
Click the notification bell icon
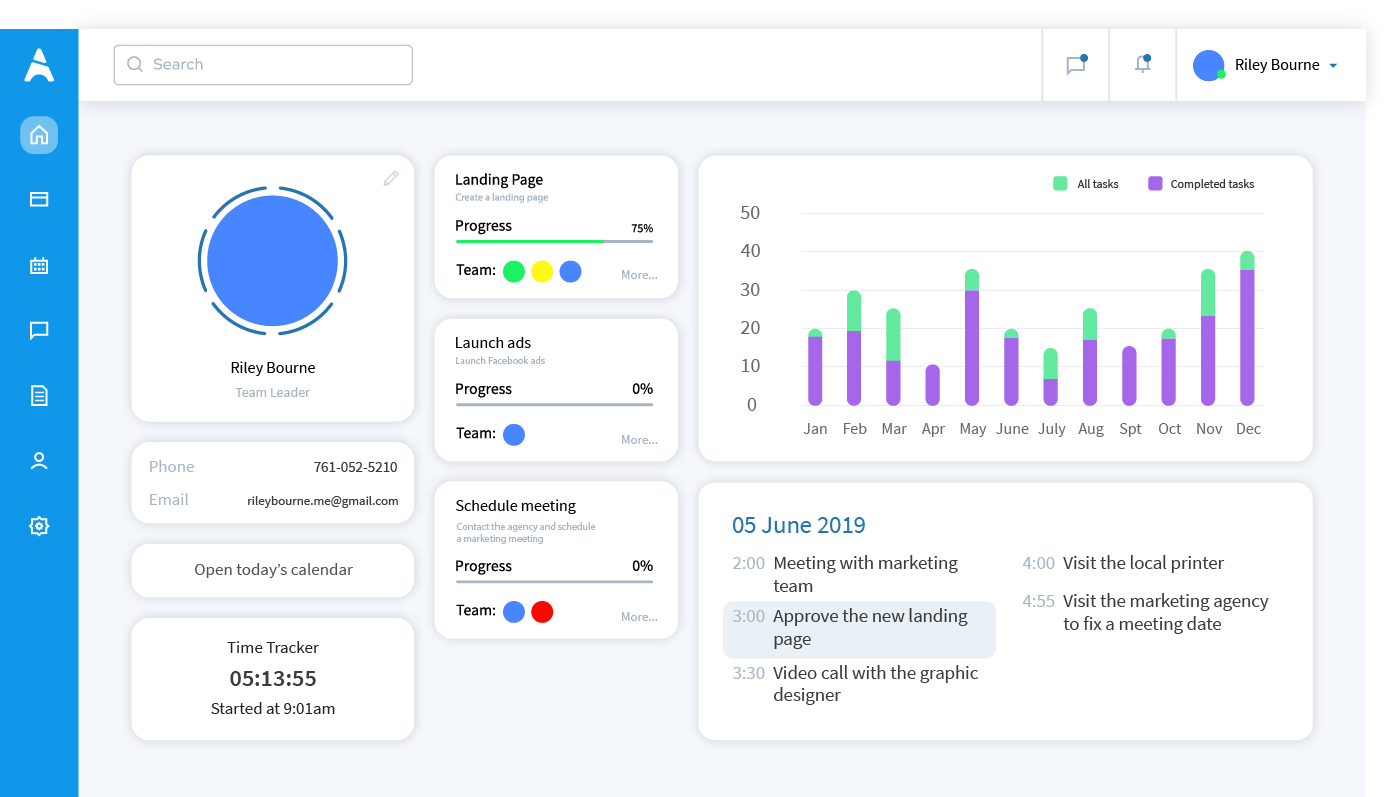click(x=1142, y=65)
